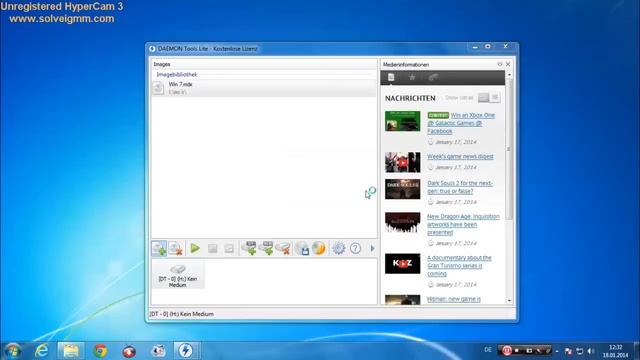Click the network tray icon
This screenshot has height=360, width=640.
tap(579, 351)
